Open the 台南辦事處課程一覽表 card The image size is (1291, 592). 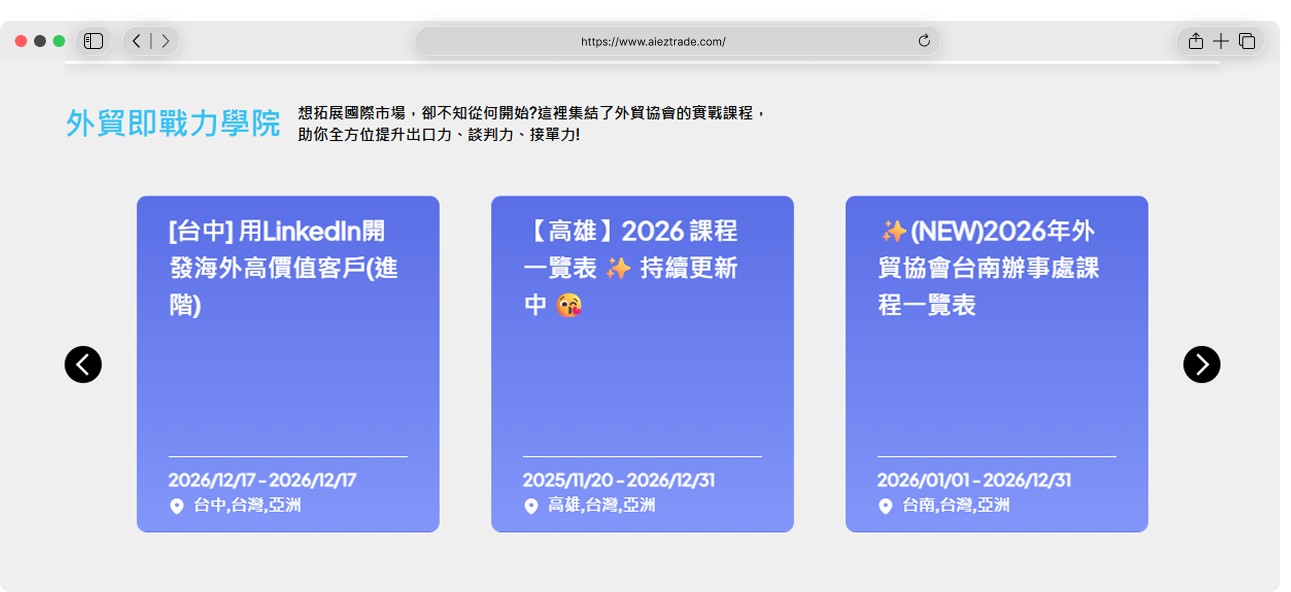click(x=996, y=364)
